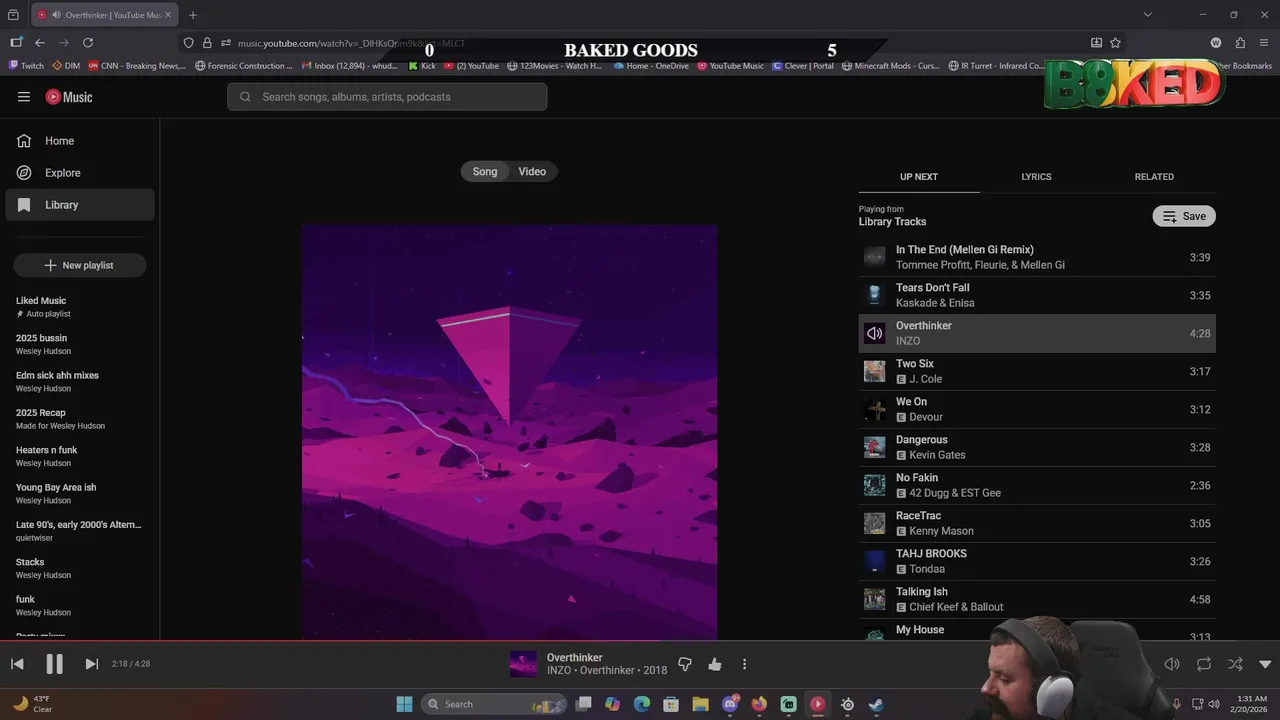Open the Kick bookmark
The image size is (1280, 720).
[422, 66]
